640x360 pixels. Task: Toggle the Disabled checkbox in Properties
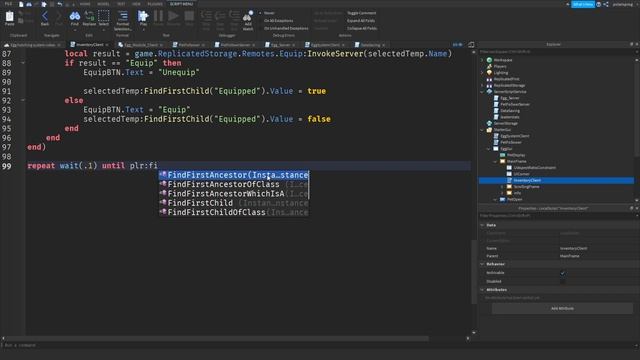[x=563, y=281]
